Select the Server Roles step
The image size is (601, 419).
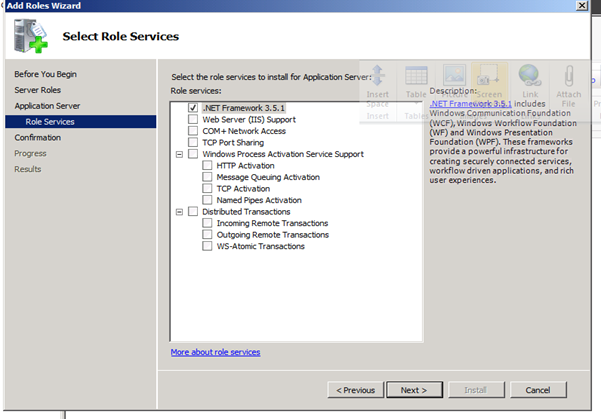tap(38, 90)
